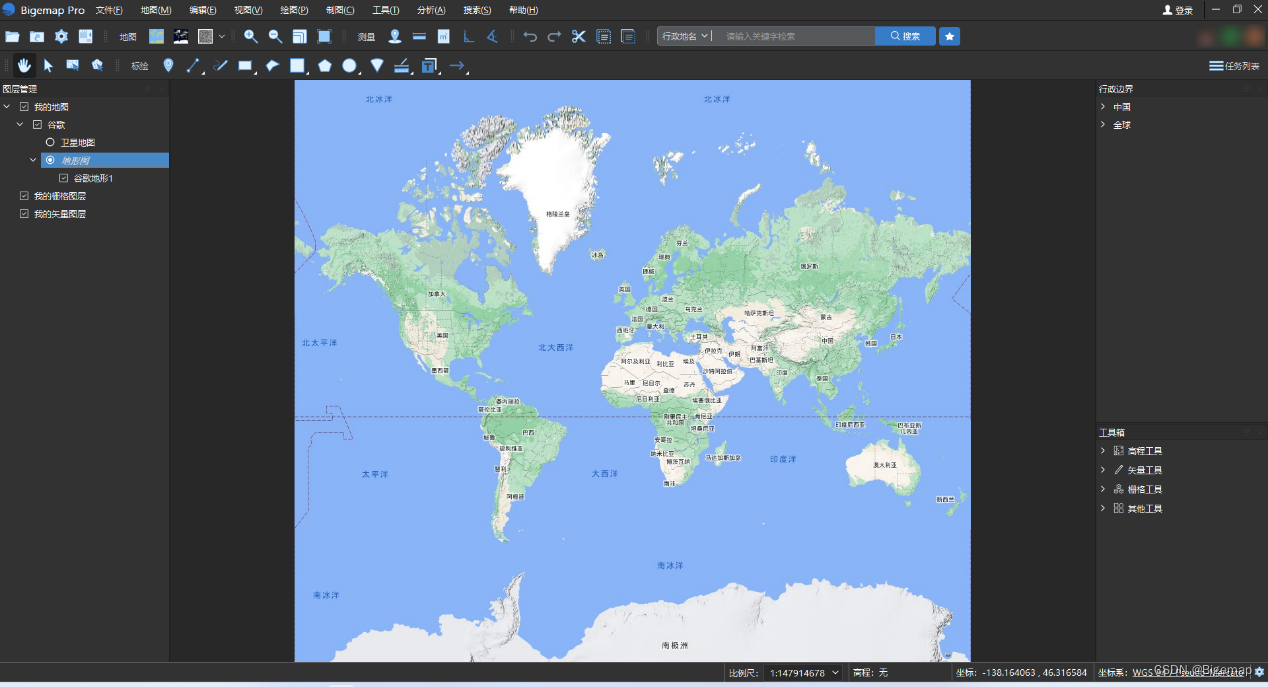This screenshot has height=687, width=1268.
Task: Select the text label T tool
Action: 429,66
